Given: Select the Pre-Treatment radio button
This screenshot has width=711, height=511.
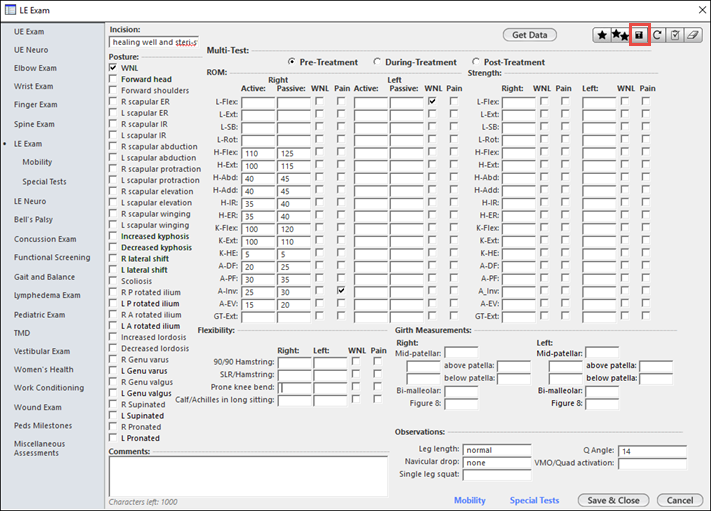Looking at the screenshot, I should click(292, 61).
